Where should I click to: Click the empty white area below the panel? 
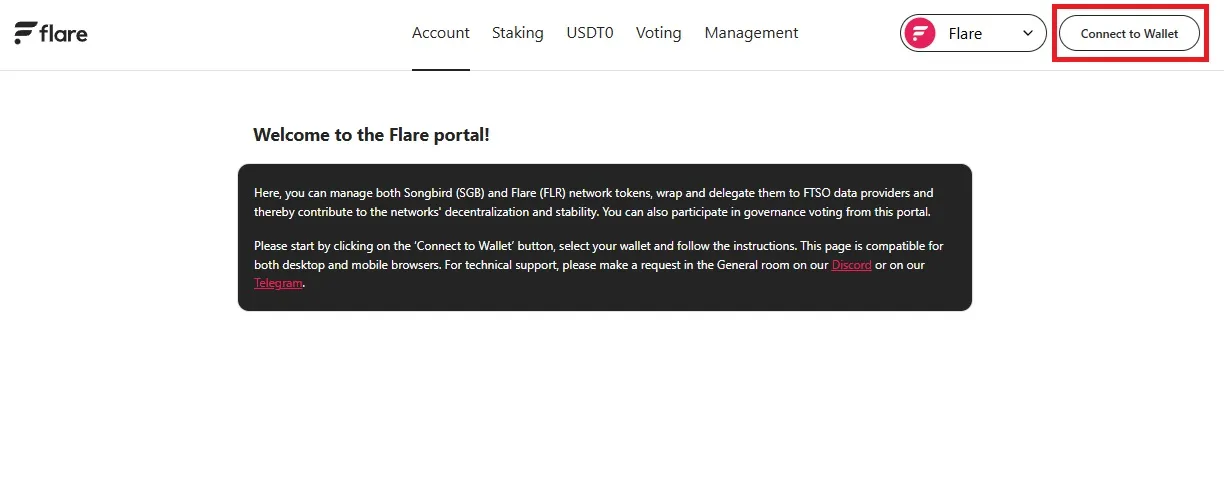[604, 410]
